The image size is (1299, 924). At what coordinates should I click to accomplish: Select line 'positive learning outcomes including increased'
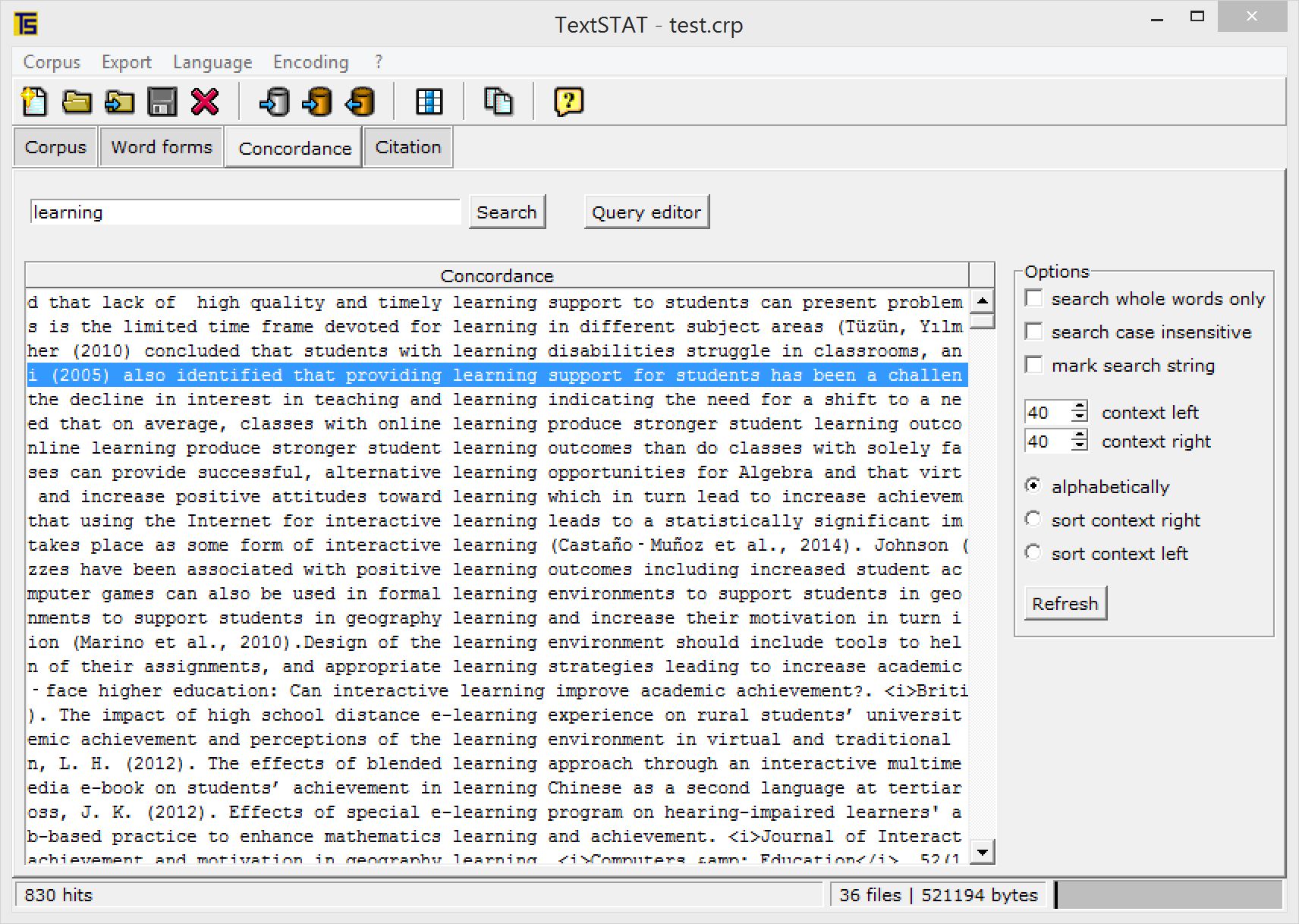(497, 569)
